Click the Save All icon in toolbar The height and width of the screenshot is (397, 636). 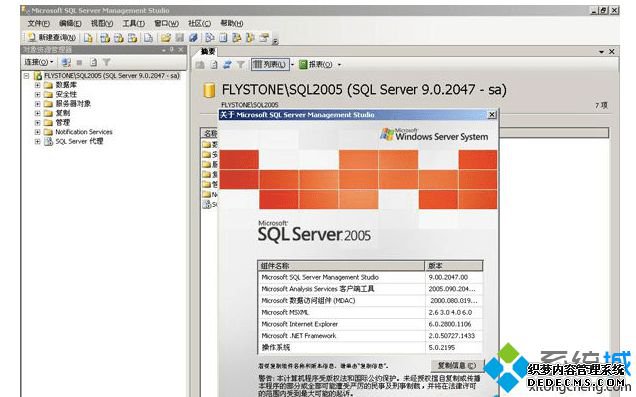(x=193, y=38)
